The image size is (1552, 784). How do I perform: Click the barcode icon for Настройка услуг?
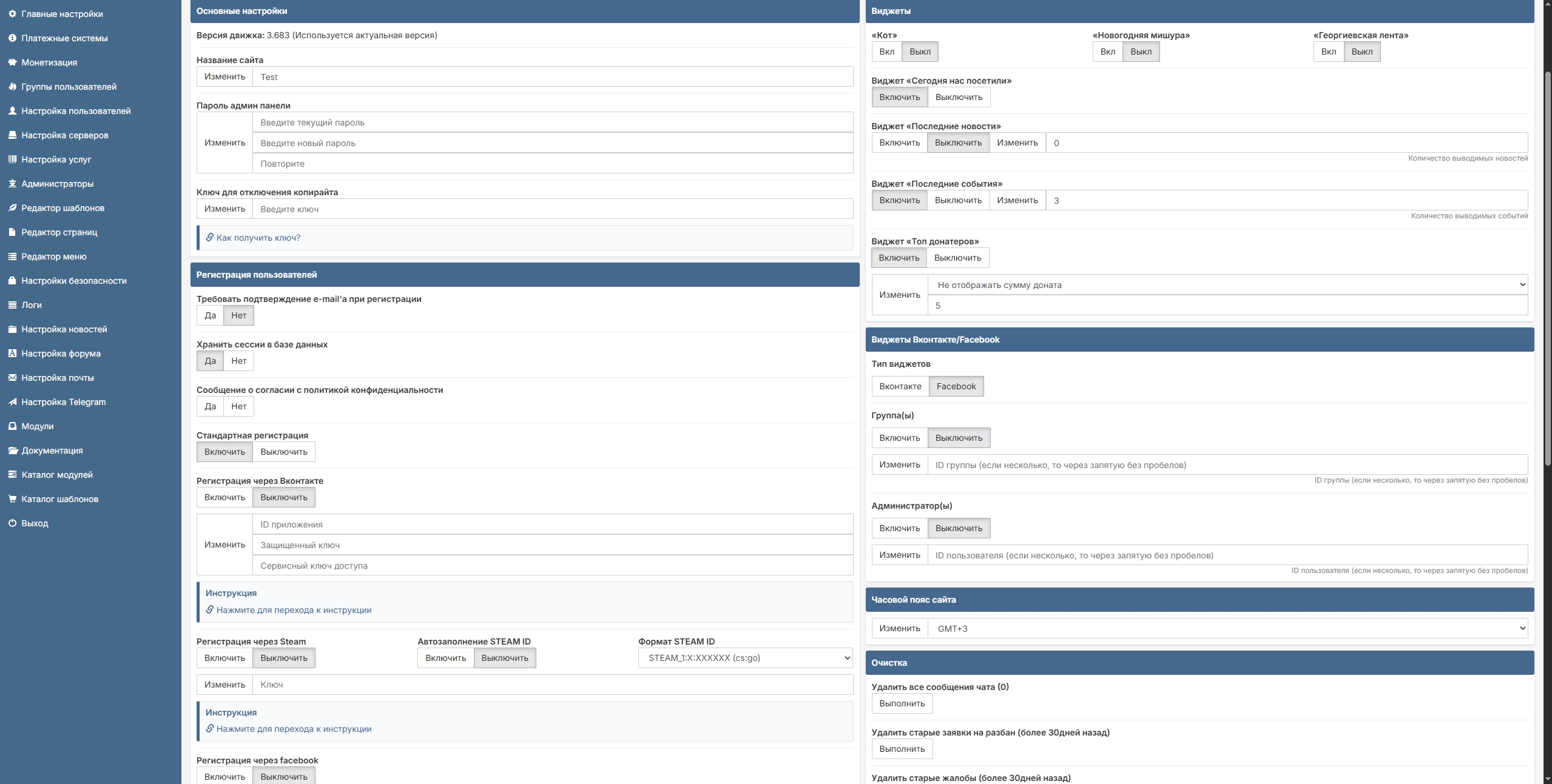pos(12,159)
